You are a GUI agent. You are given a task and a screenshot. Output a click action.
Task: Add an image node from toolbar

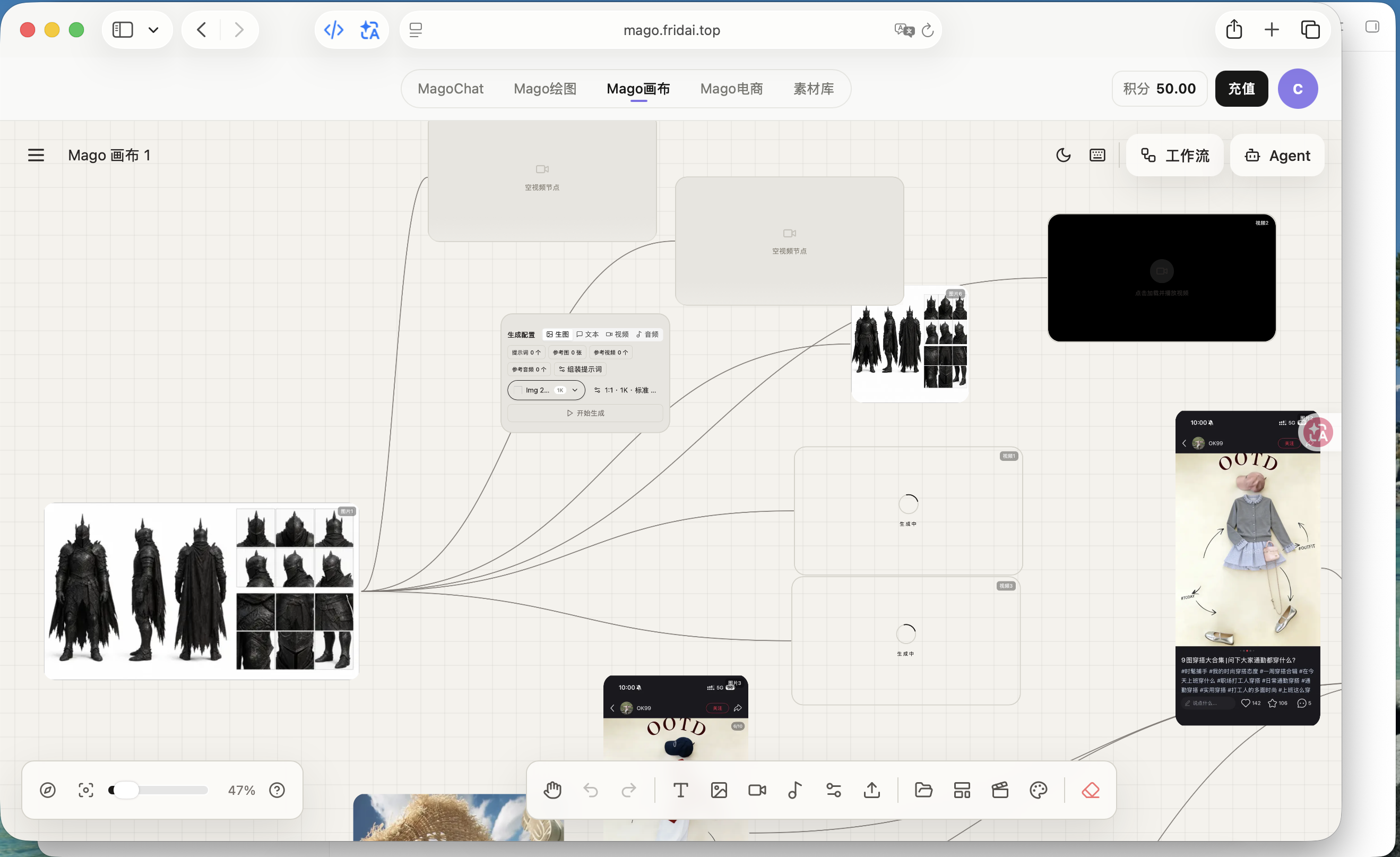[719, 790]
